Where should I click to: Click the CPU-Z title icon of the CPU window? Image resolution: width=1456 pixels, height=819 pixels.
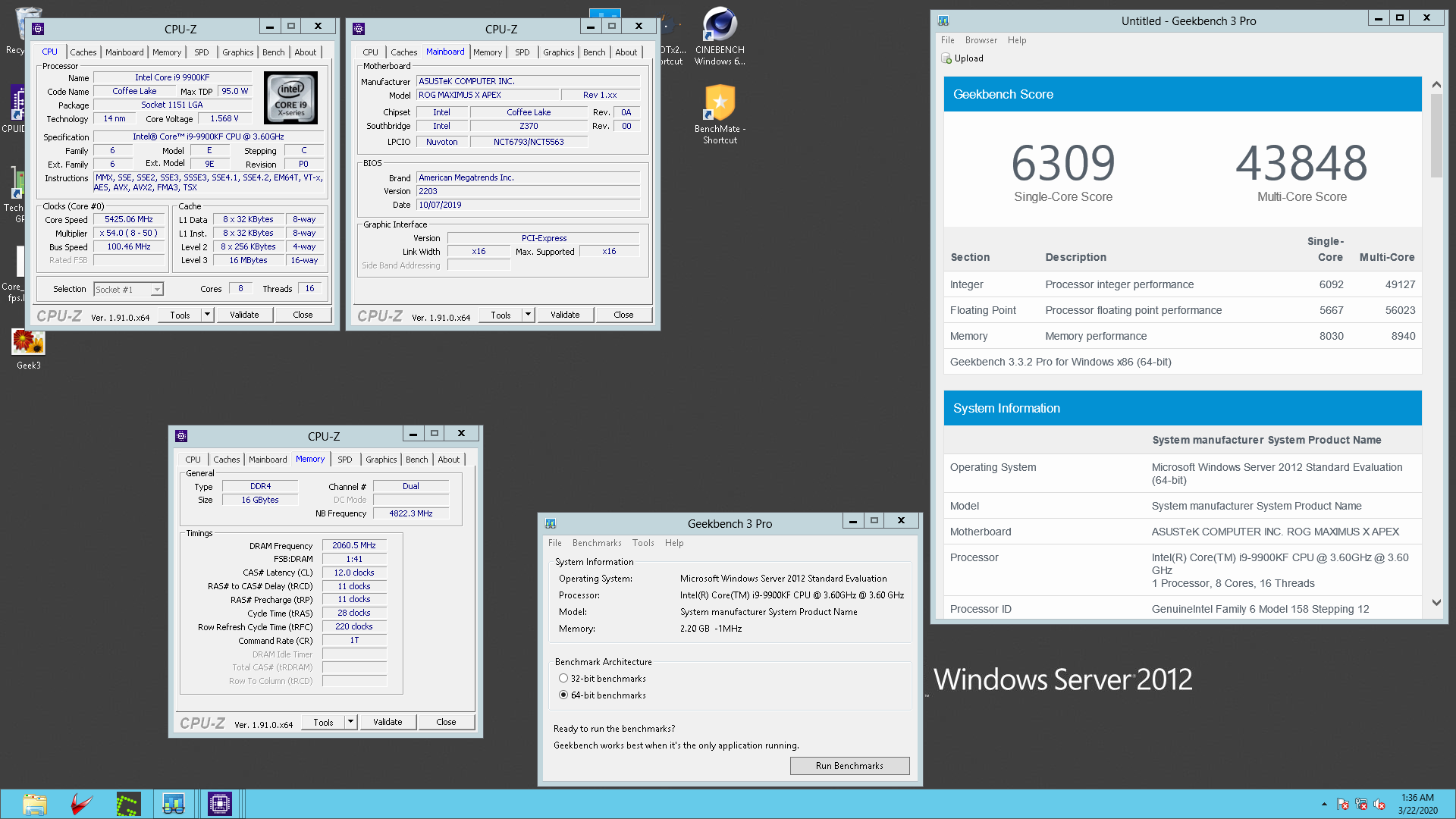click(38, 29)
